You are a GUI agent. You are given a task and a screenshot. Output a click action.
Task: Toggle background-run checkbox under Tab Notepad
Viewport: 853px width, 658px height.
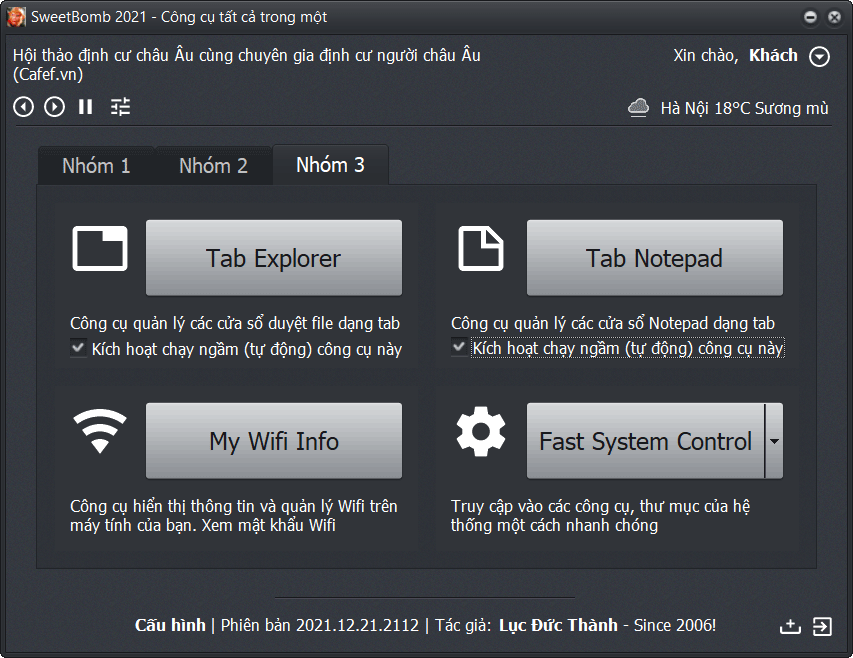pyautogui.click(x=459, y=348)
